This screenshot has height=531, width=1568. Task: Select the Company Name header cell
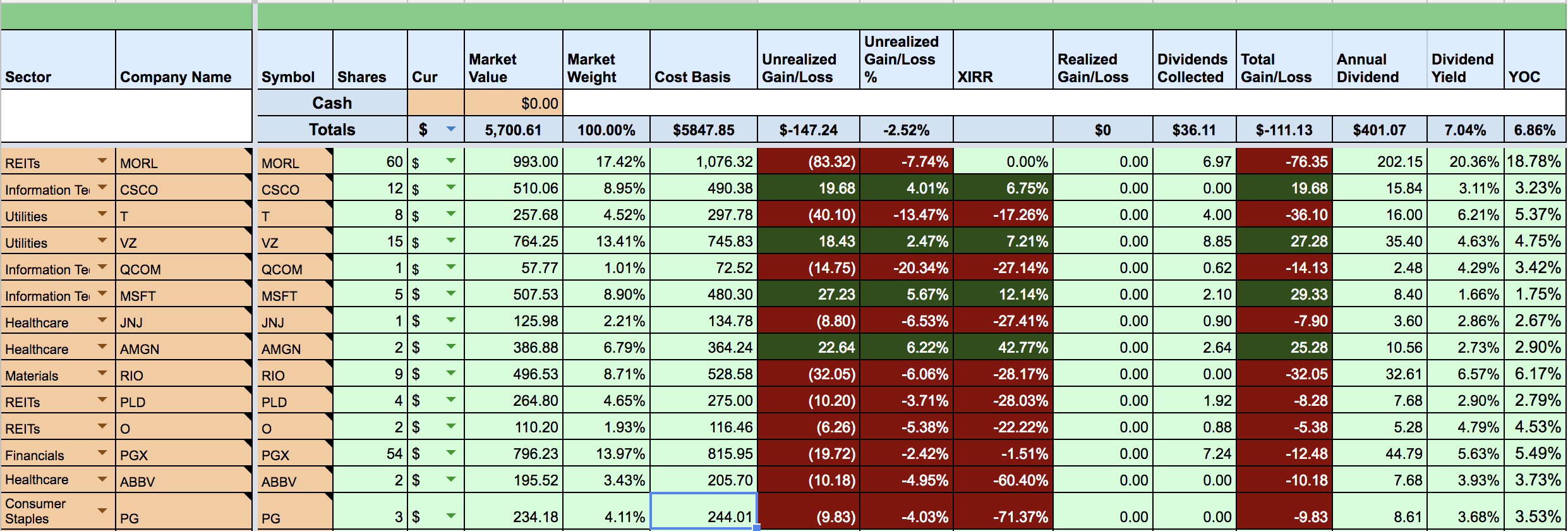(x=184, y=59)
